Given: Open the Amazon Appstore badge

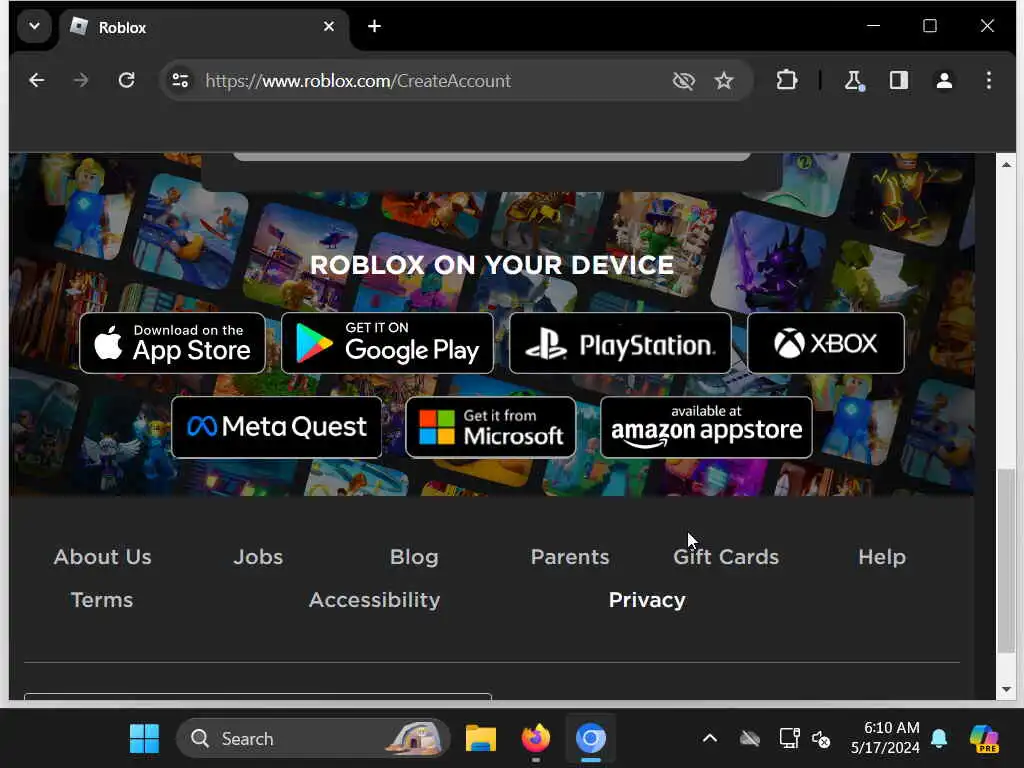Looking at the screenshot, I should (706, 427).
